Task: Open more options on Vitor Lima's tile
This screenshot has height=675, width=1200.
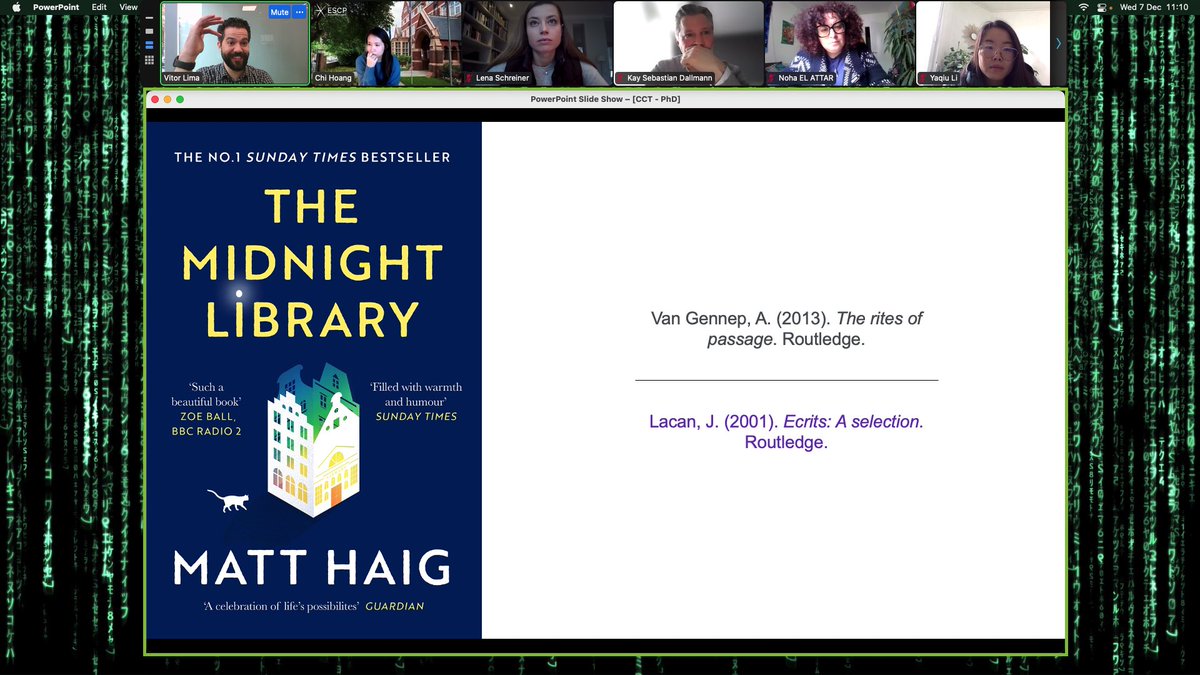Action: [299, 12]
